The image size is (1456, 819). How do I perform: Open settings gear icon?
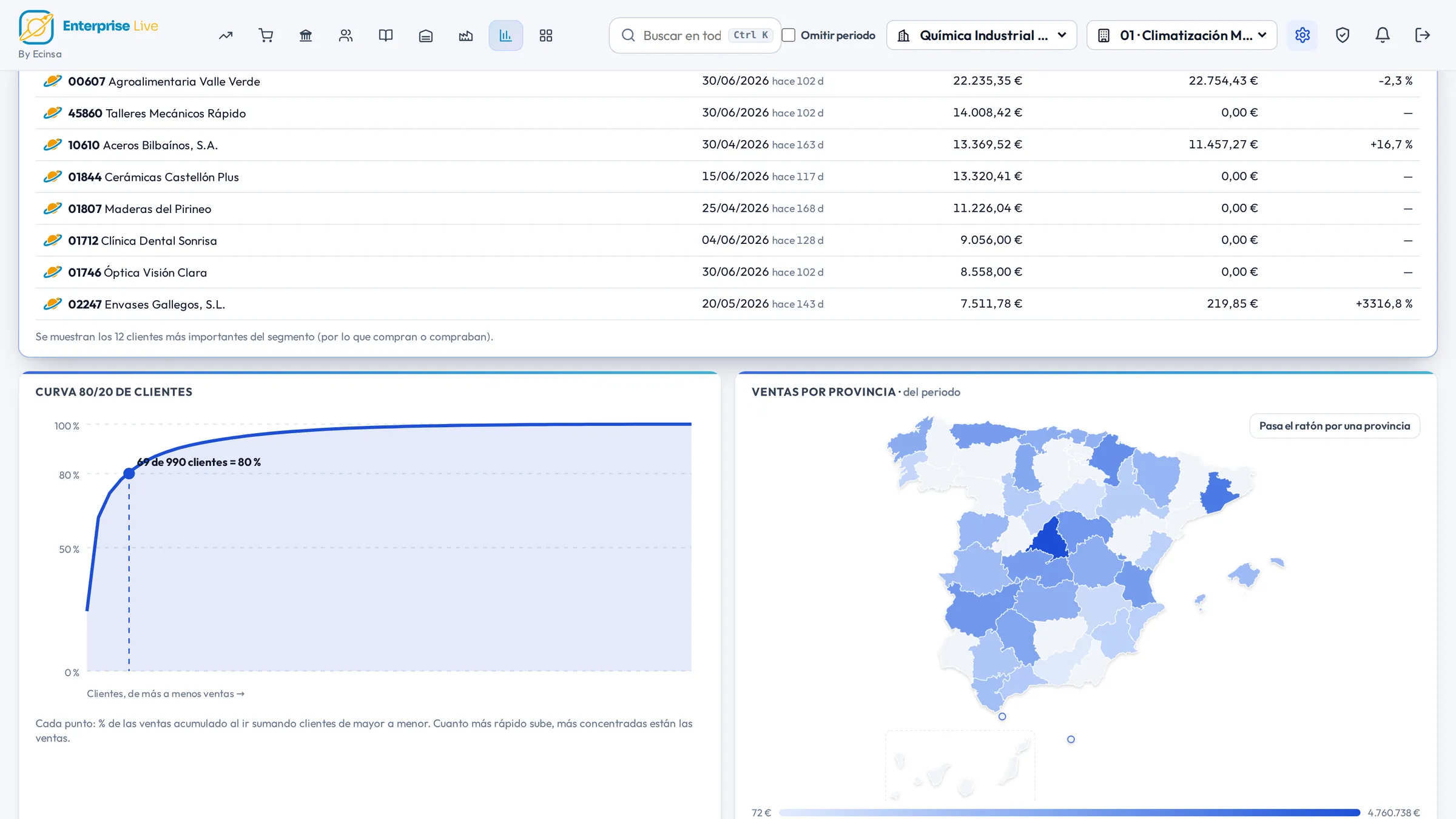1303,35
